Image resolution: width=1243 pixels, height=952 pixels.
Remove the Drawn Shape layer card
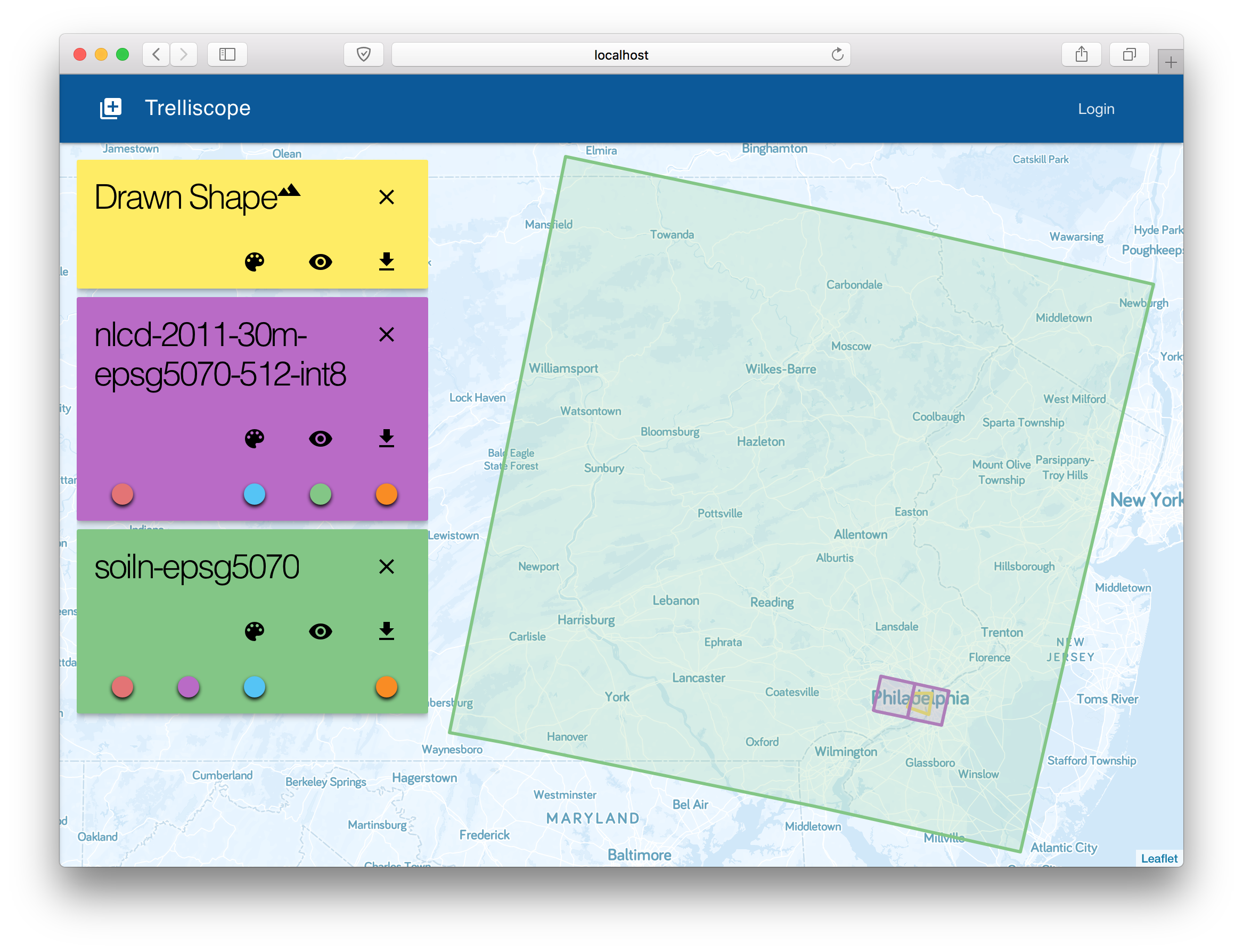point(386,197)
